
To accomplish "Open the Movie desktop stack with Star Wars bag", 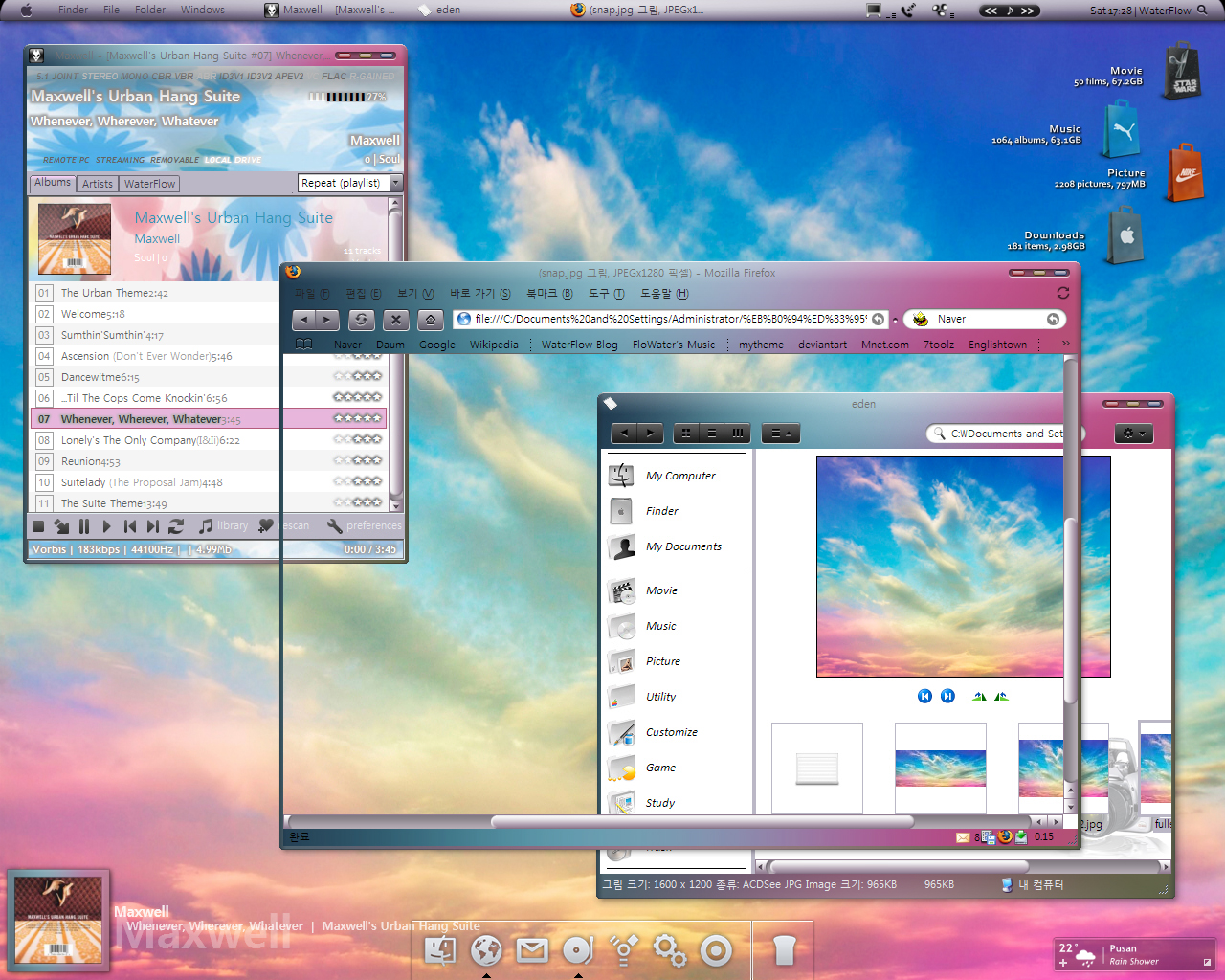I will tap(1182, 71).
